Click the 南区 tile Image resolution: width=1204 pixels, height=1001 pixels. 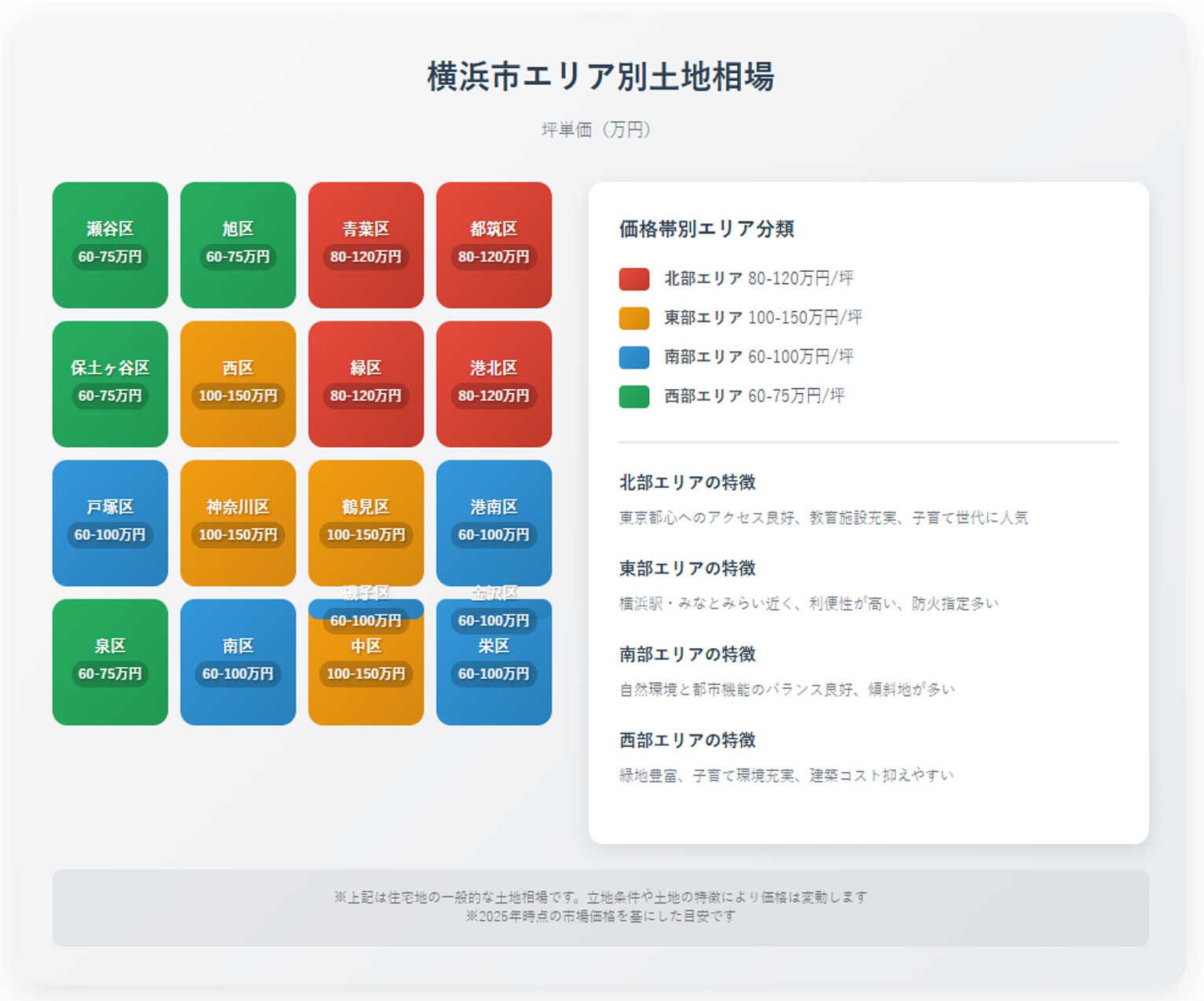[x=238, y=662]
